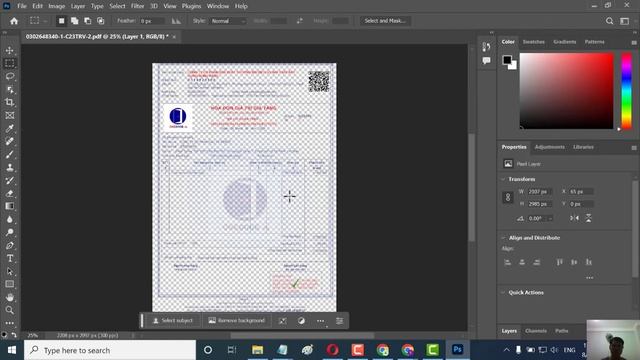Toggle anti-alias option beside Feather

tap(176, 21)
